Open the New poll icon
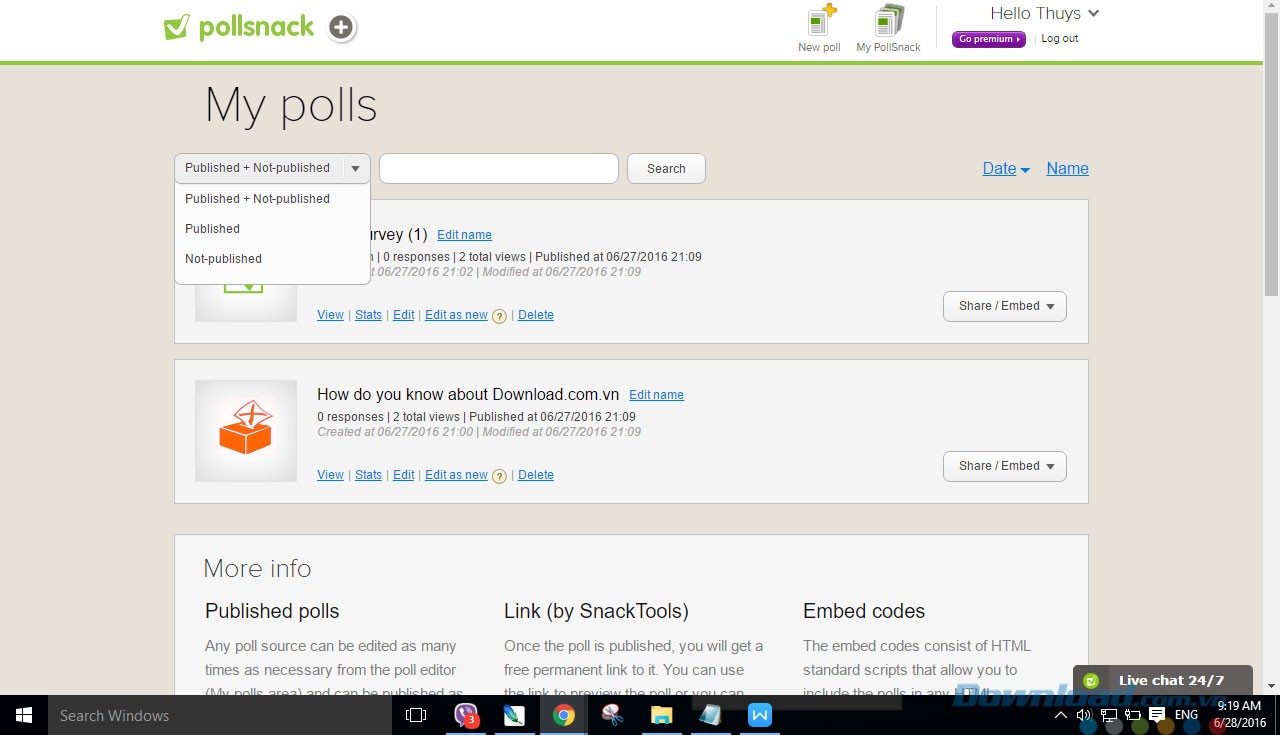This screenshot has height=735, width=1280. [820, 22]
